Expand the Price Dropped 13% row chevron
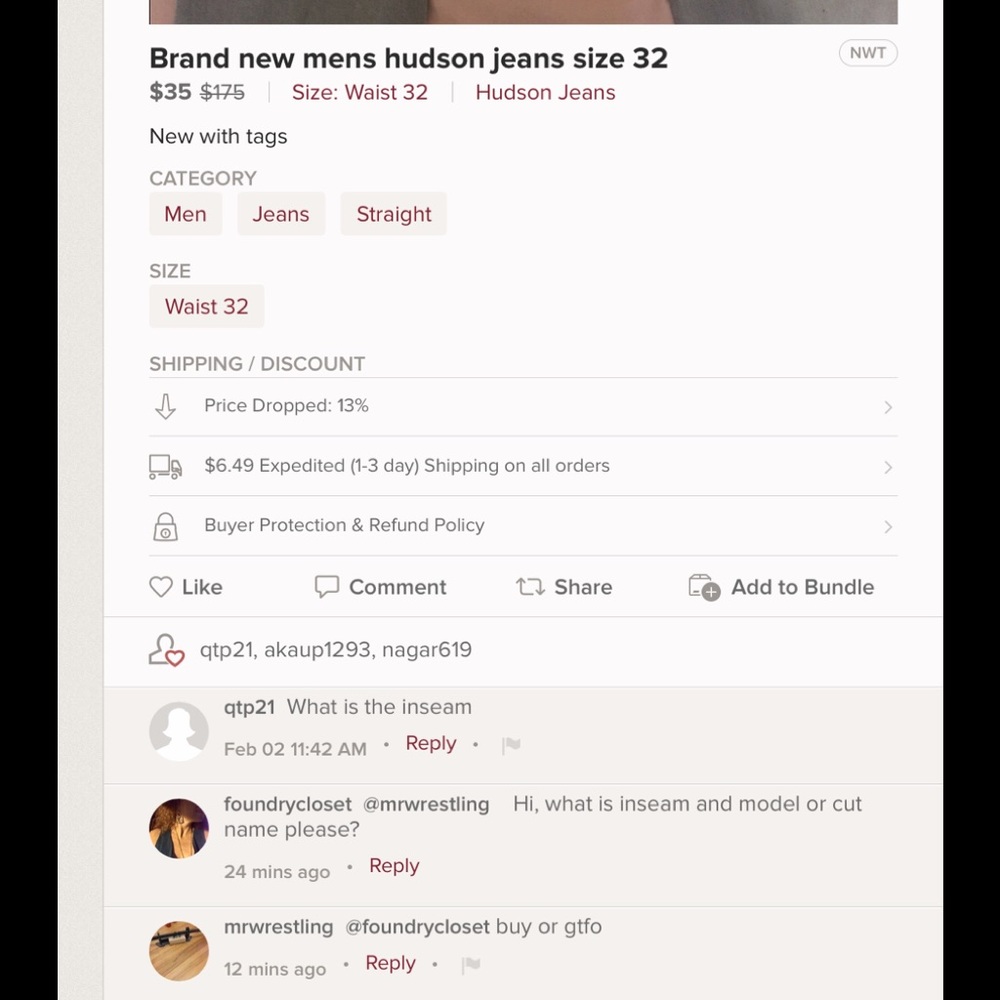The image size is (1000, 1000). point(888,407)
